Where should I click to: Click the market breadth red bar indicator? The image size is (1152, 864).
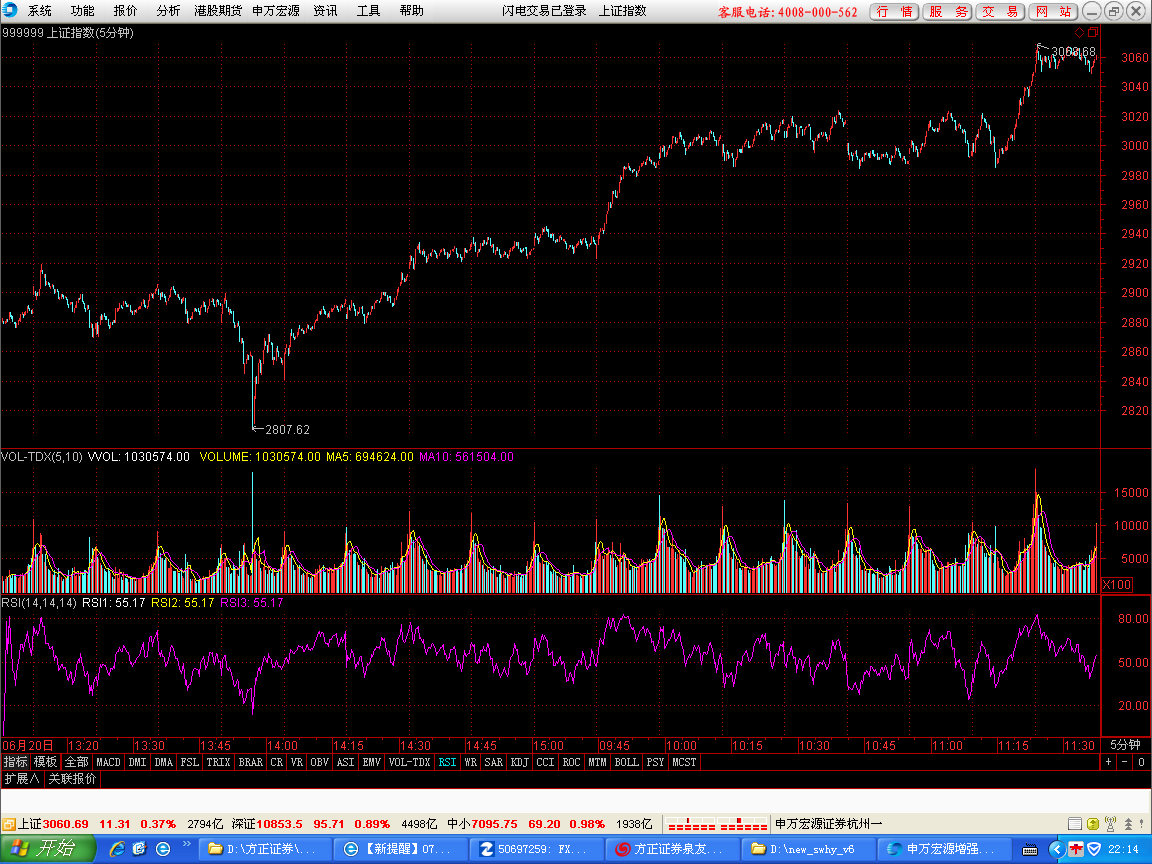717,824
